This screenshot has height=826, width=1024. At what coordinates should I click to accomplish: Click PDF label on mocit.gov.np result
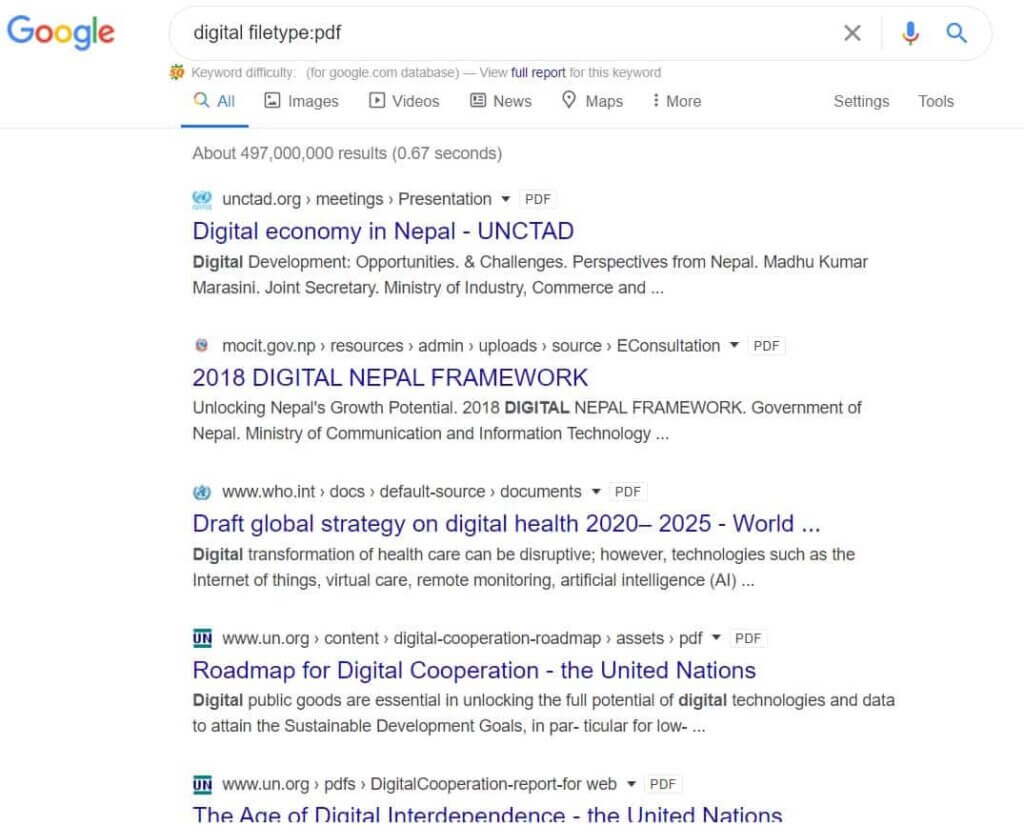click(767, 345)
